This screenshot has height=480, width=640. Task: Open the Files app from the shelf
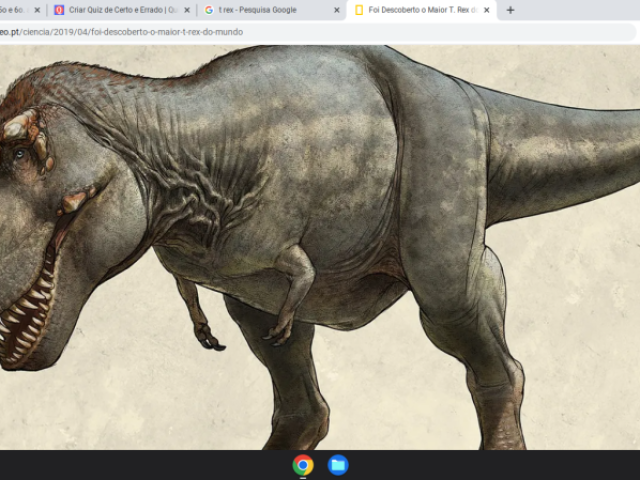tap(338, 465)
